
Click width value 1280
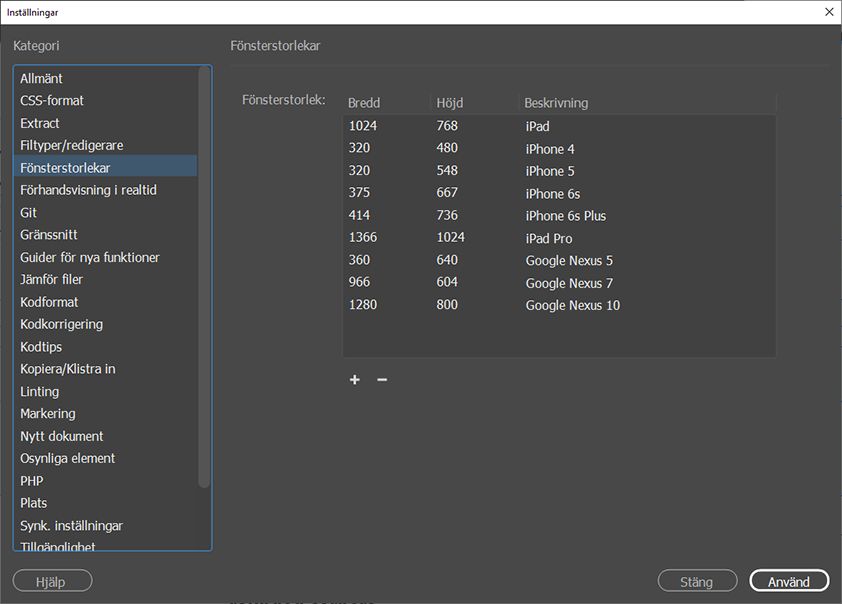[x=362, y=304]
